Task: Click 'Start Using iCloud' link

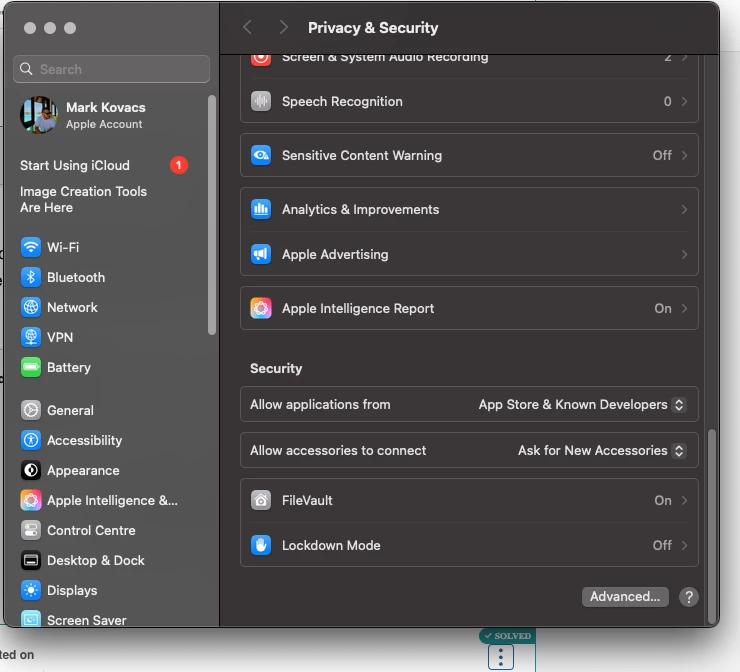Action: (75, 165)
